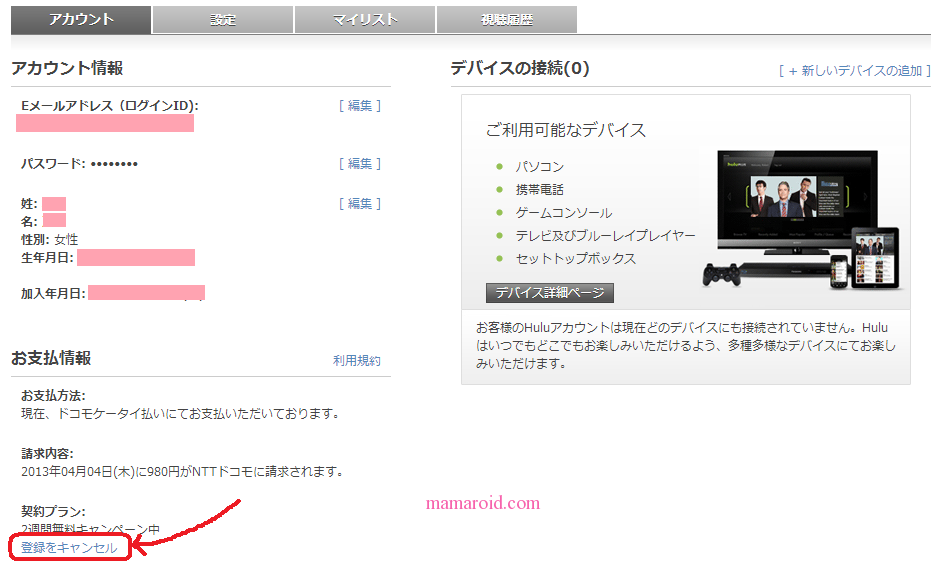Screen dimensions: 938x563
Task: Select セットトップボックス in the device list
Action: click(575, 259)
